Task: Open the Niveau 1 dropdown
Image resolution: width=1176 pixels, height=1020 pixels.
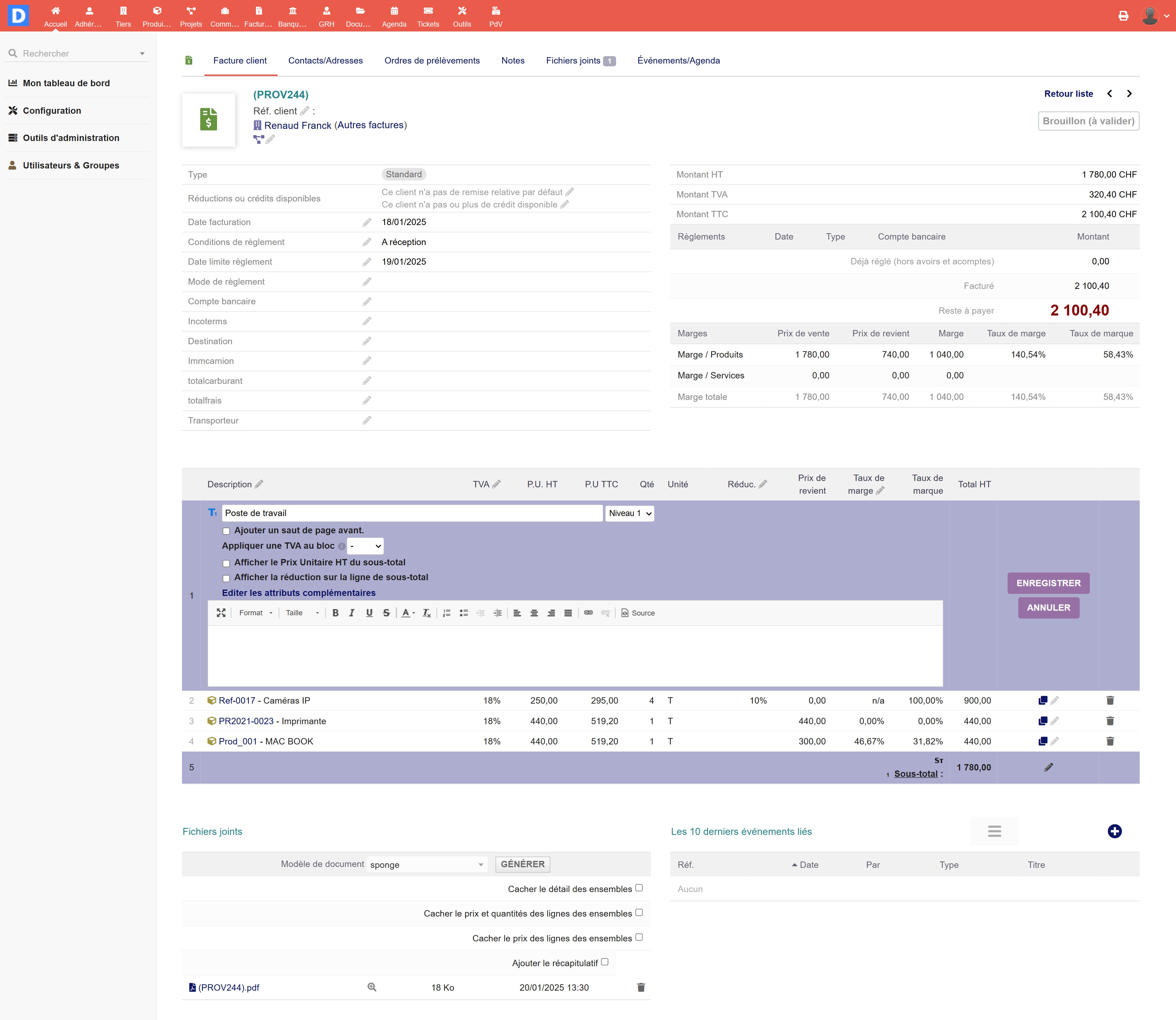Action: click(629, 513)
